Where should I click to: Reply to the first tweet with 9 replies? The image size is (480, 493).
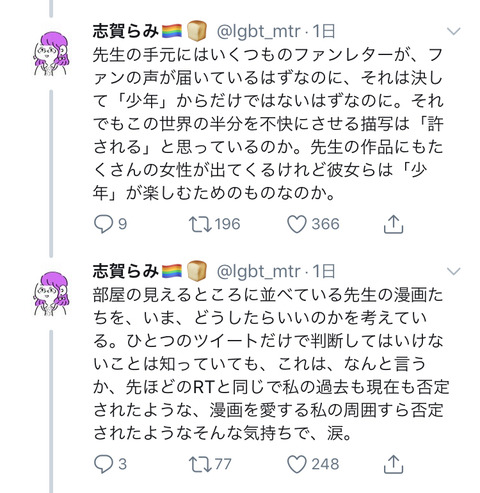click(103, 224)
